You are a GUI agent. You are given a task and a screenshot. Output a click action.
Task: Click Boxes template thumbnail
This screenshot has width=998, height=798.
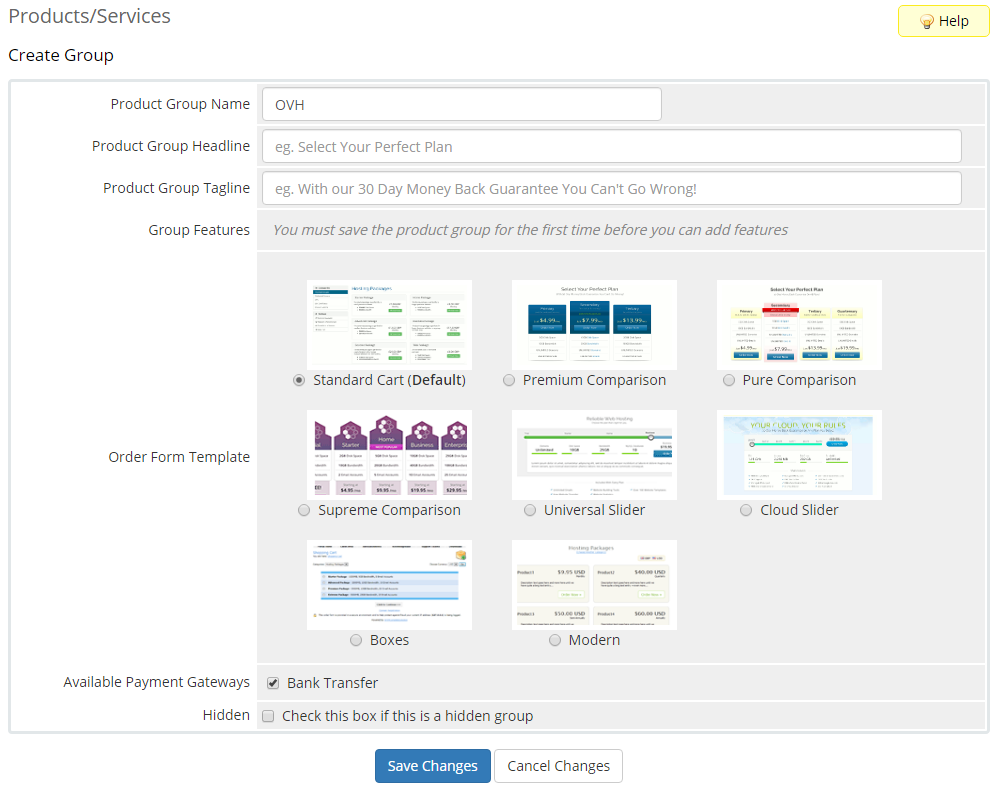click(390, 585)
